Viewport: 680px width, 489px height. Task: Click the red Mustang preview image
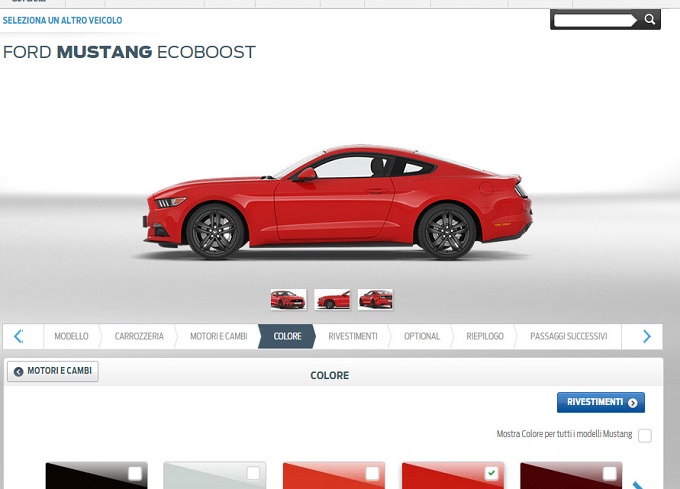pos(337,203)
